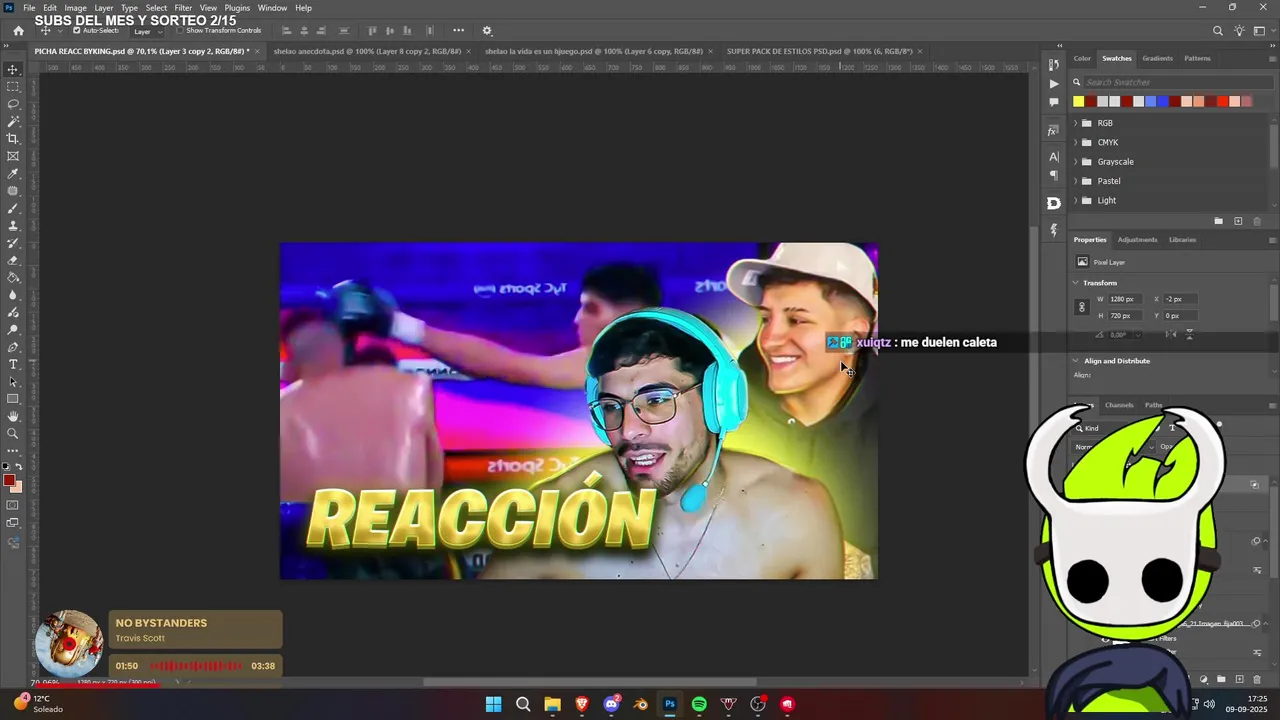The width and height of the screenshot is (1280, 720).
Task: Select the Rectangular Marquee tool
Action: (x=13, y=87)
